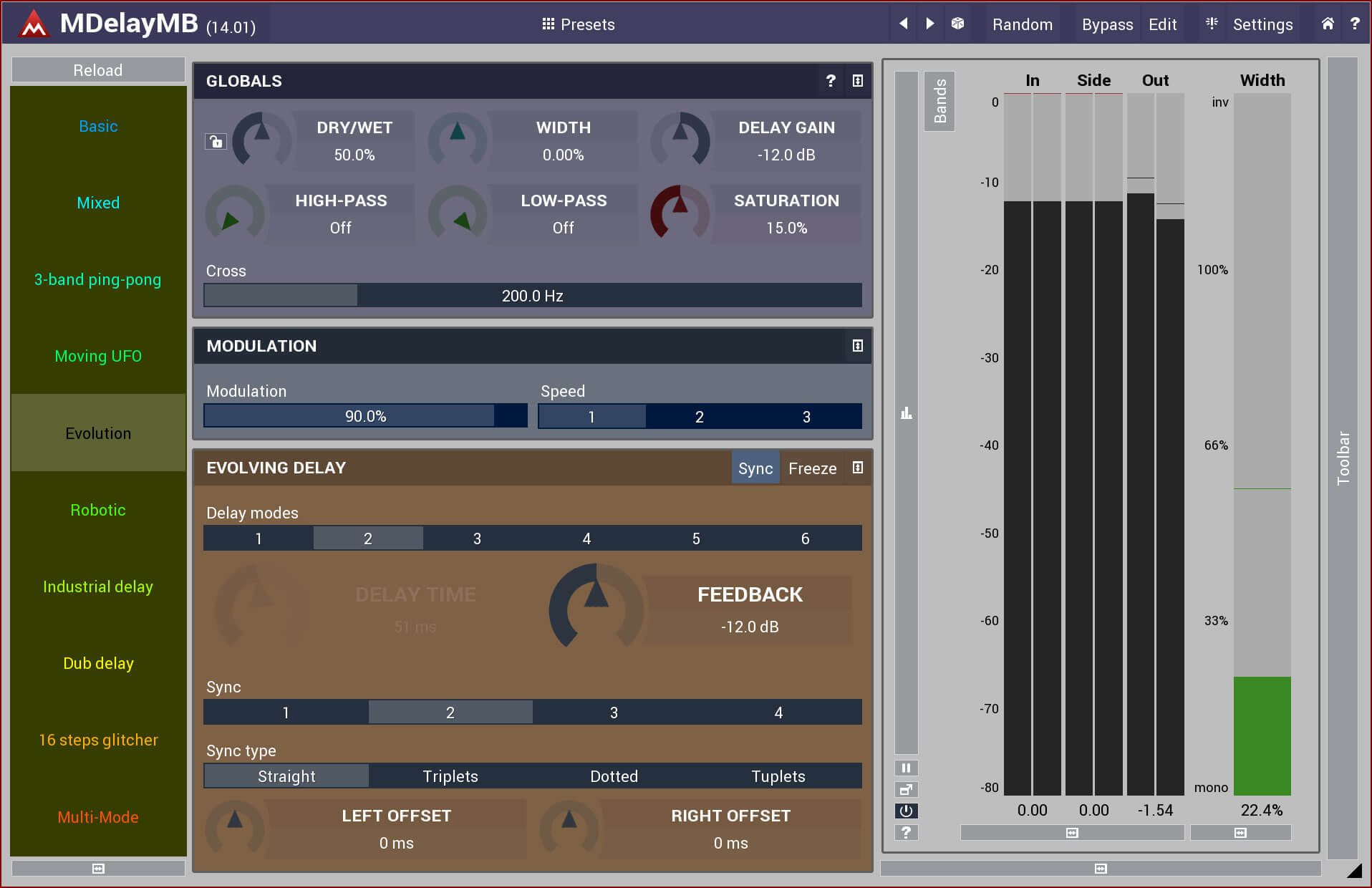Click the Random button

[x=1022, y=24]
